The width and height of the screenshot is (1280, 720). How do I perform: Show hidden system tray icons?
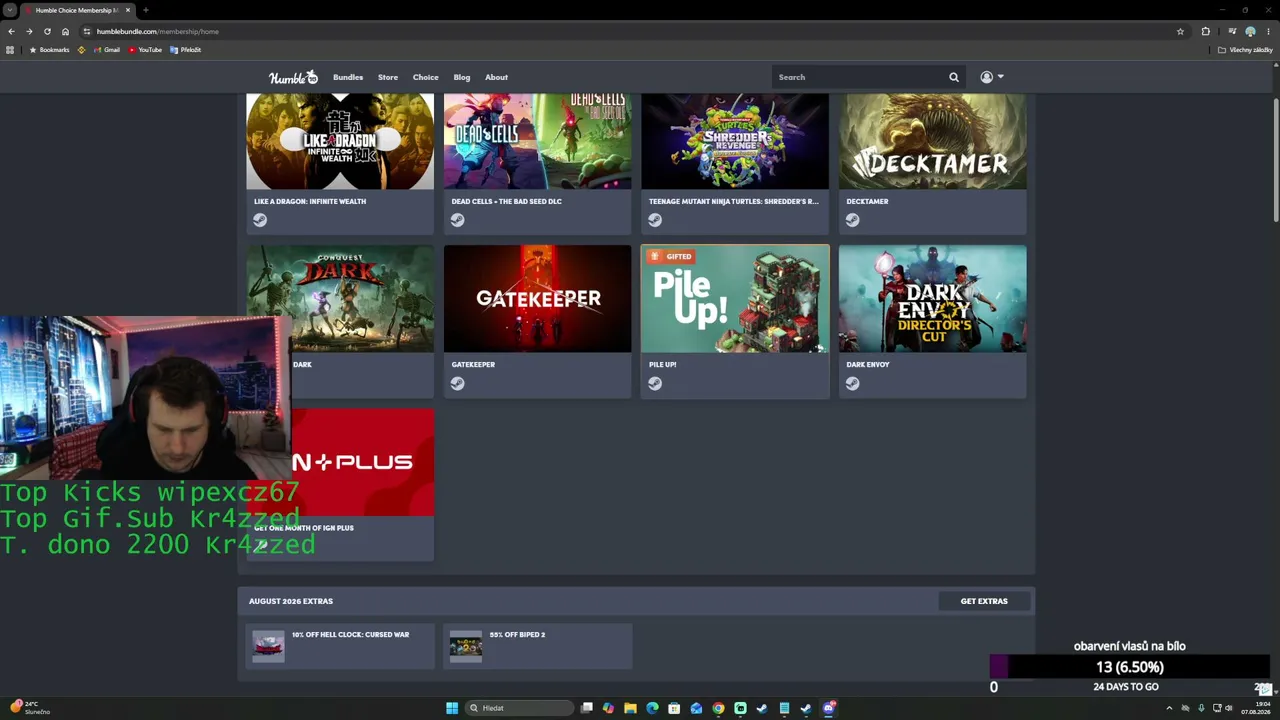(1169, 708)
